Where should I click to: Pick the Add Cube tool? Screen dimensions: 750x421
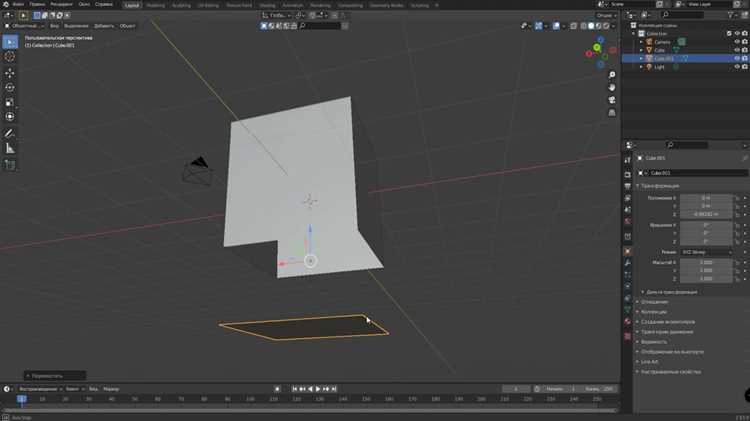coord(10,165)
